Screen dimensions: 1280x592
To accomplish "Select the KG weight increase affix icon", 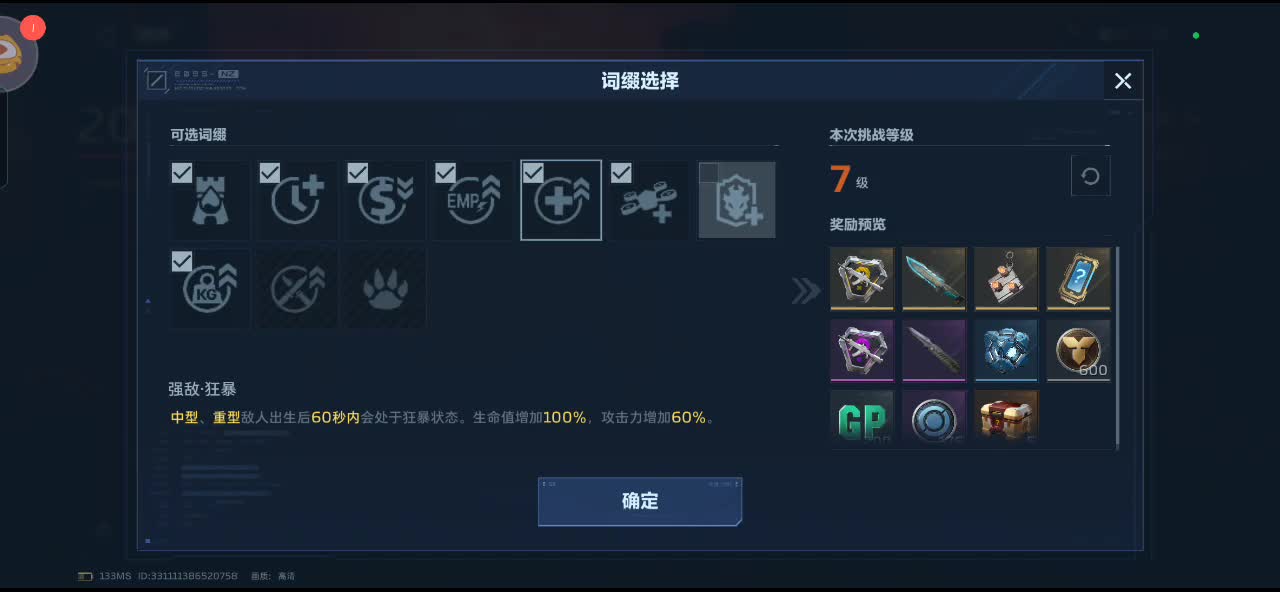I will (x=210, y=289).
